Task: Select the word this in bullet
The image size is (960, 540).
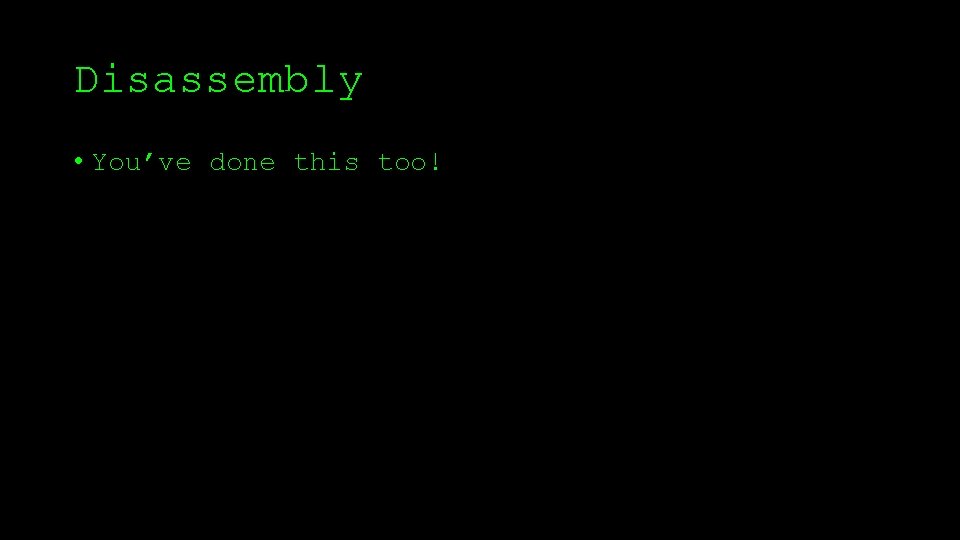Action: pos(326,162)
